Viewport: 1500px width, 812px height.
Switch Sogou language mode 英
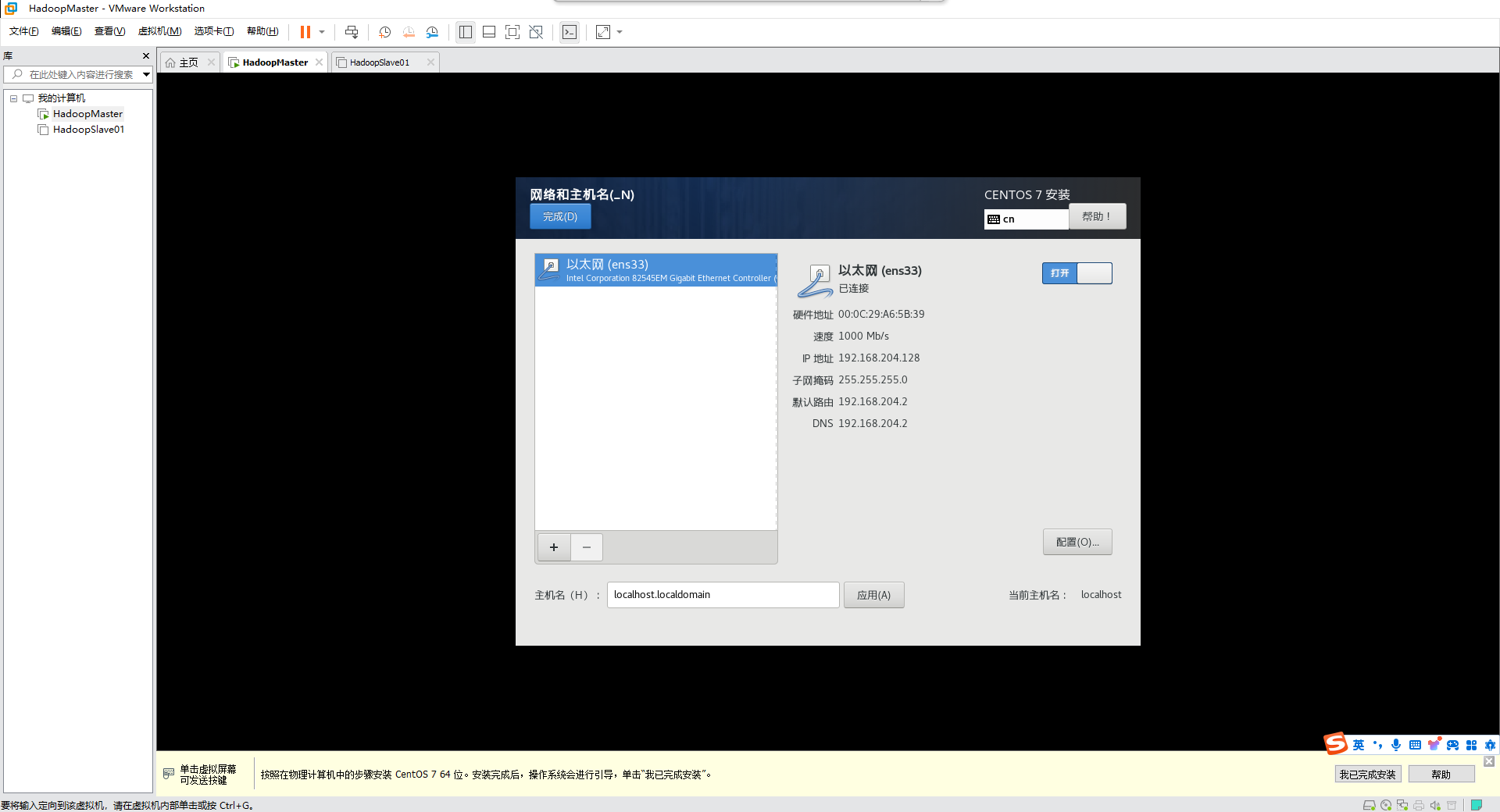(1359, 745)
